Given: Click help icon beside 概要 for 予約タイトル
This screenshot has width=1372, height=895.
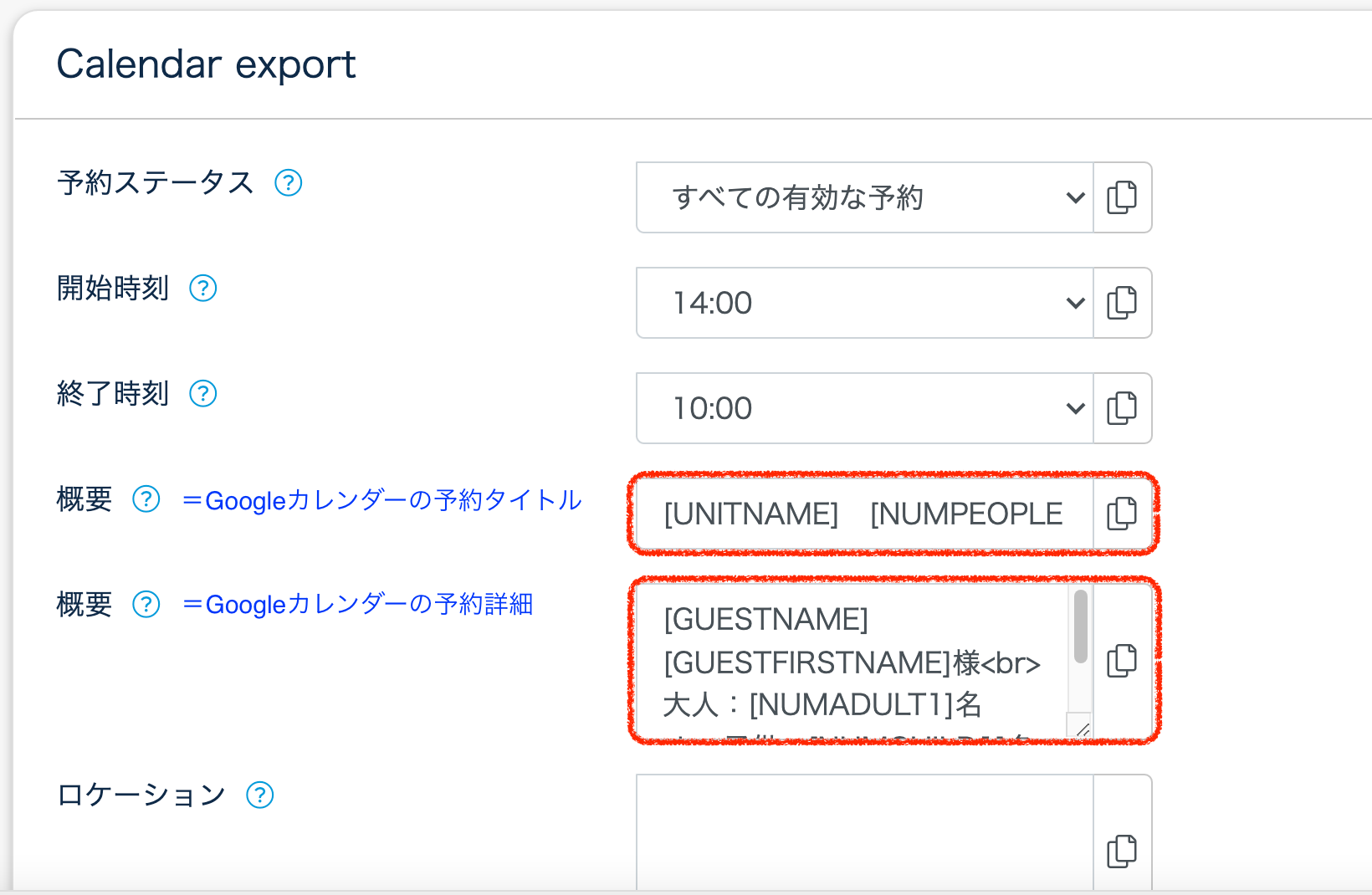Looking at the screenshot, I should click(146, 499).
